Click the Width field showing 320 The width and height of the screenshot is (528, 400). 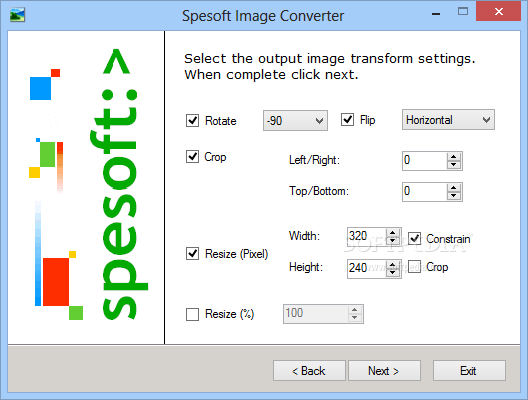tap(366, 237)
